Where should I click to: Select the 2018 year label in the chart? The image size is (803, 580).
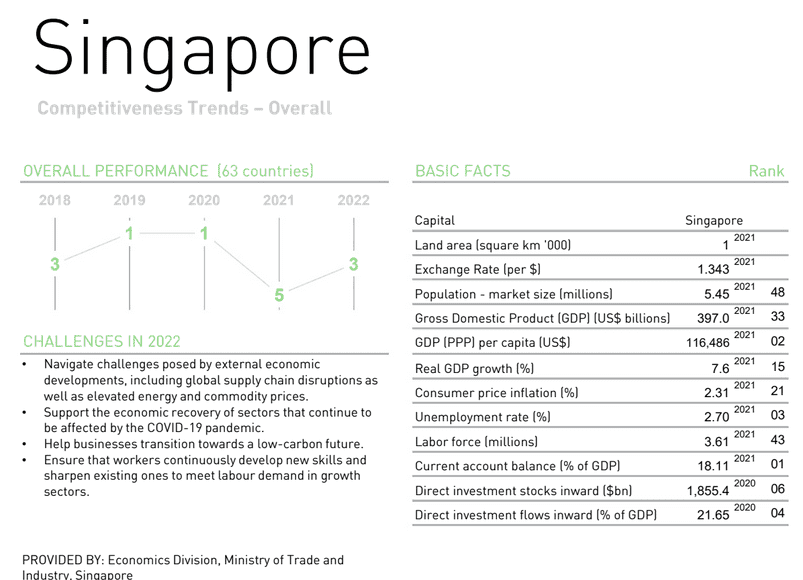(55, 200)
